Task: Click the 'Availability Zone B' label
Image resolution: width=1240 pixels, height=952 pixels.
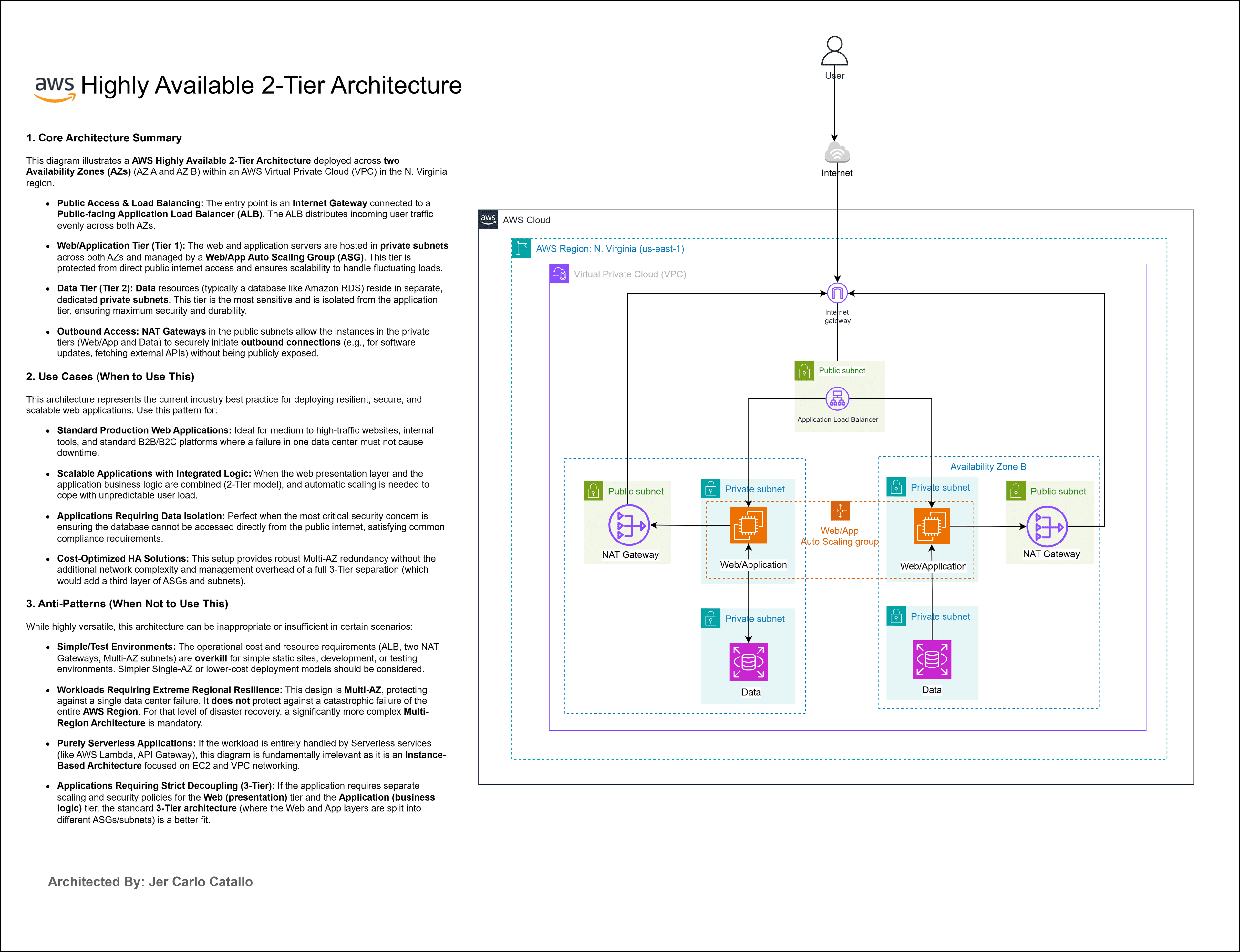Action: point(988,466)
